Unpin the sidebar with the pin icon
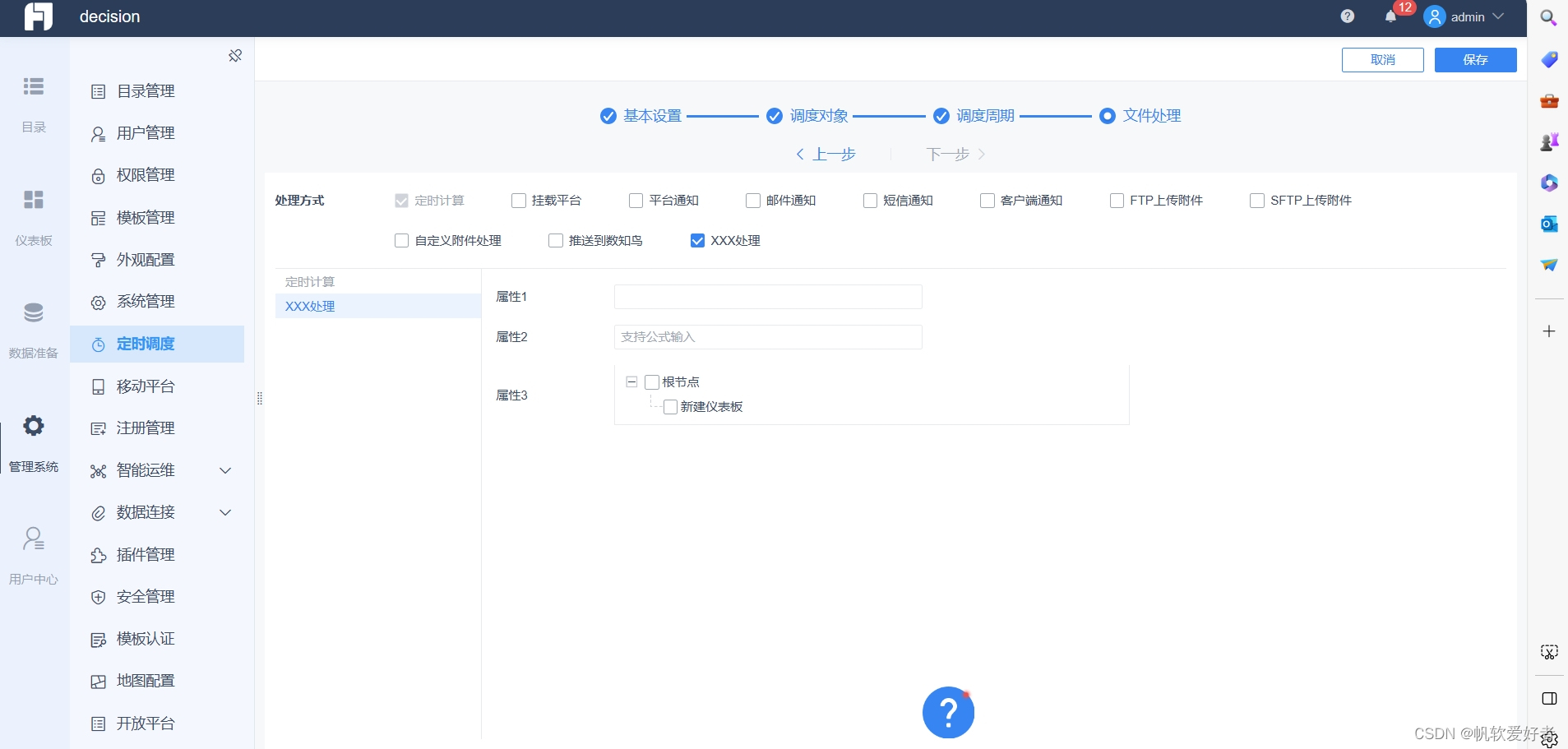Image resolution: width=1568 pixels, height=749 pixels. coord(235,56)
